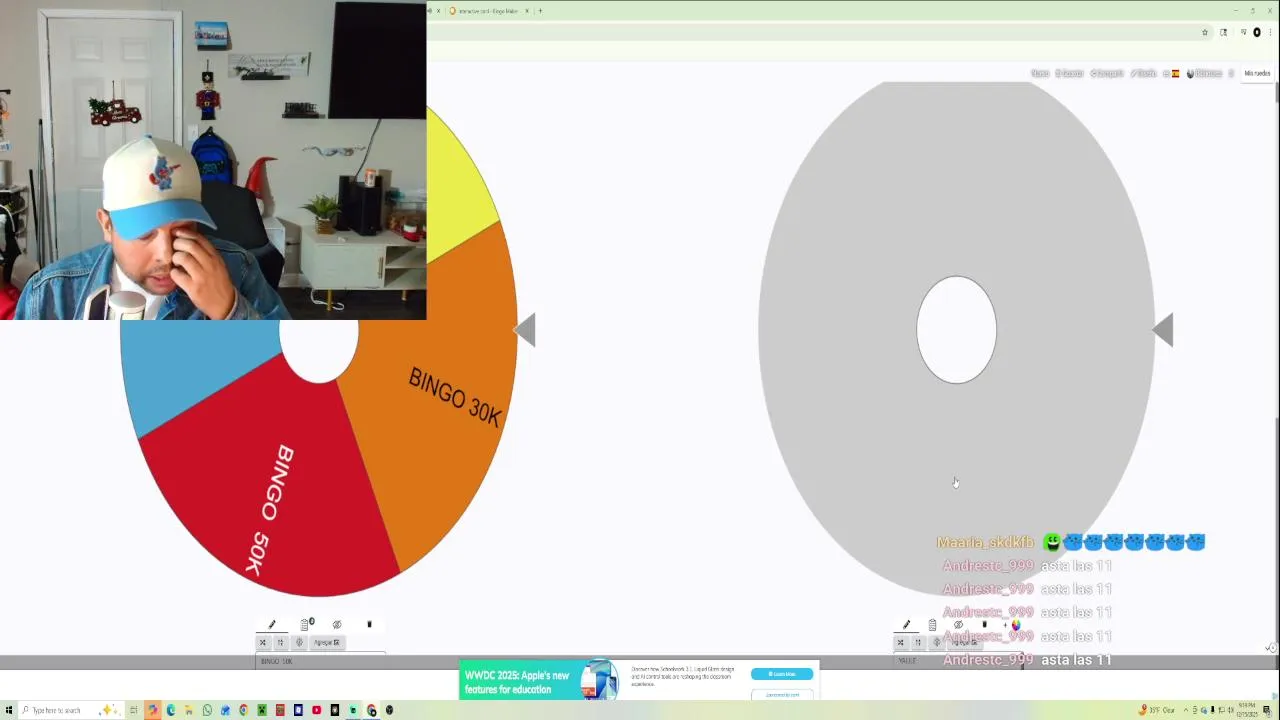Click WWDC 2025 Apple ad banner

pyautogui.click(x=640, y=681)
